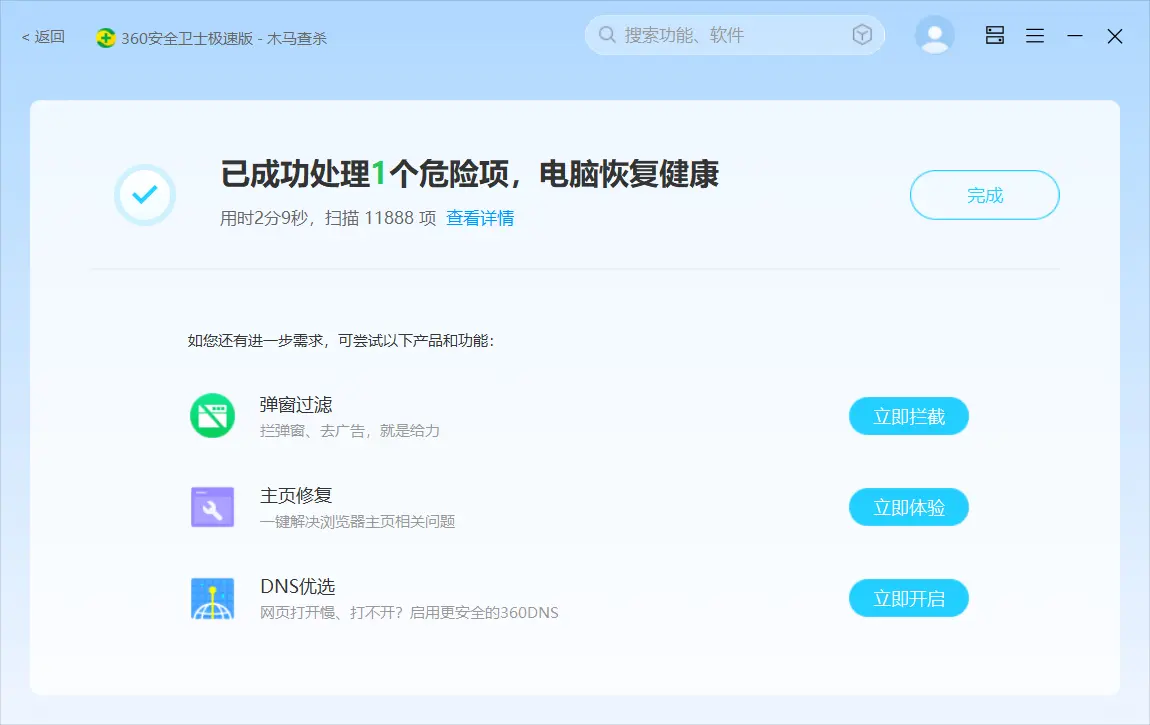Screen dimensions: 1150x725
Task: Open the user account avatar
Action: tap(934, 35)
